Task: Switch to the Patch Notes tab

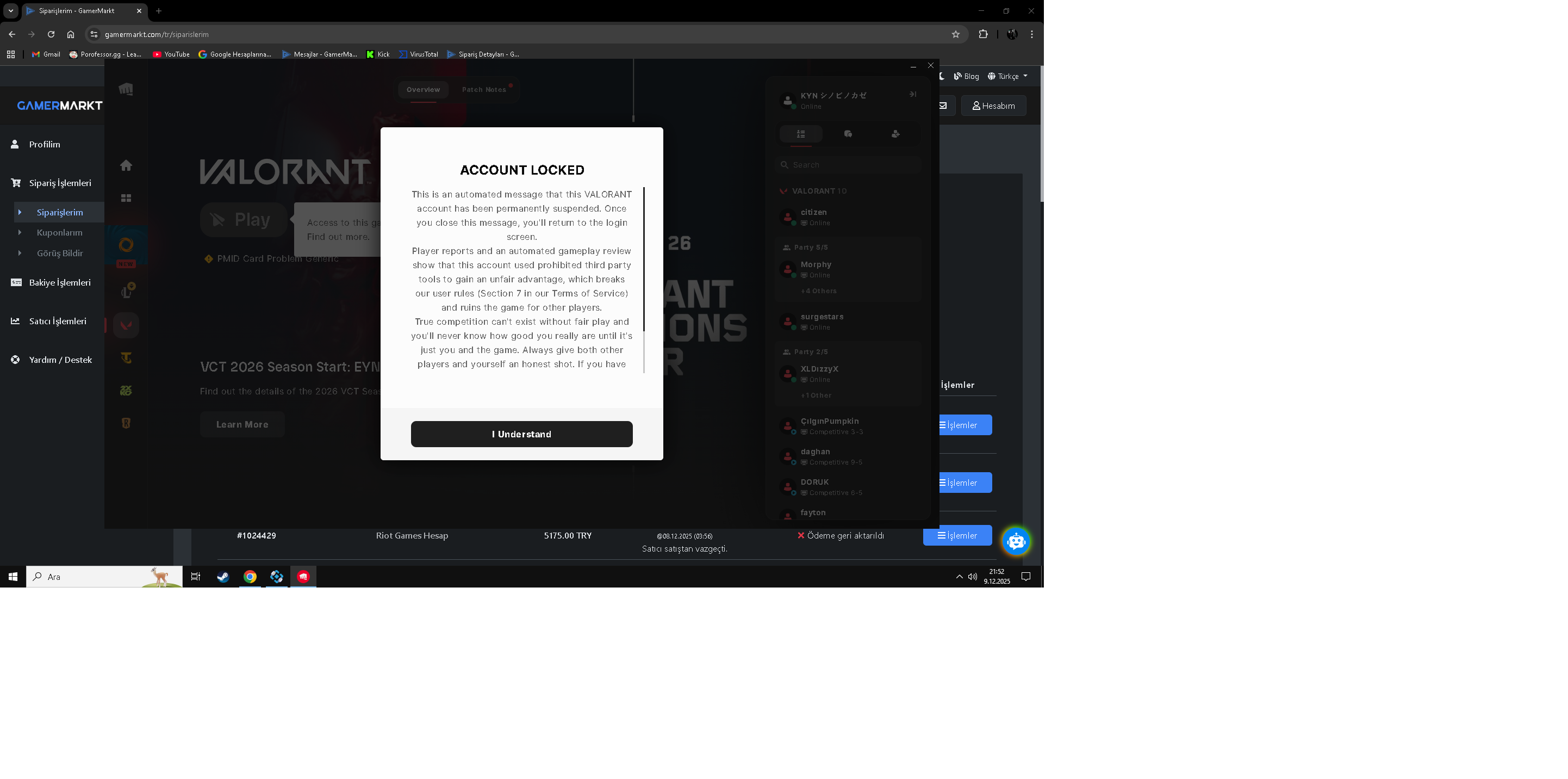Action: tap(484, 90)
